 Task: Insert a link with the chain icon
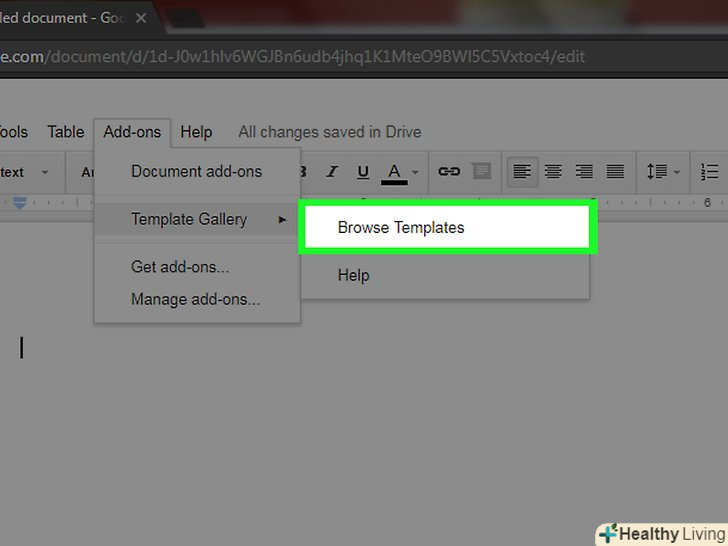449,171
